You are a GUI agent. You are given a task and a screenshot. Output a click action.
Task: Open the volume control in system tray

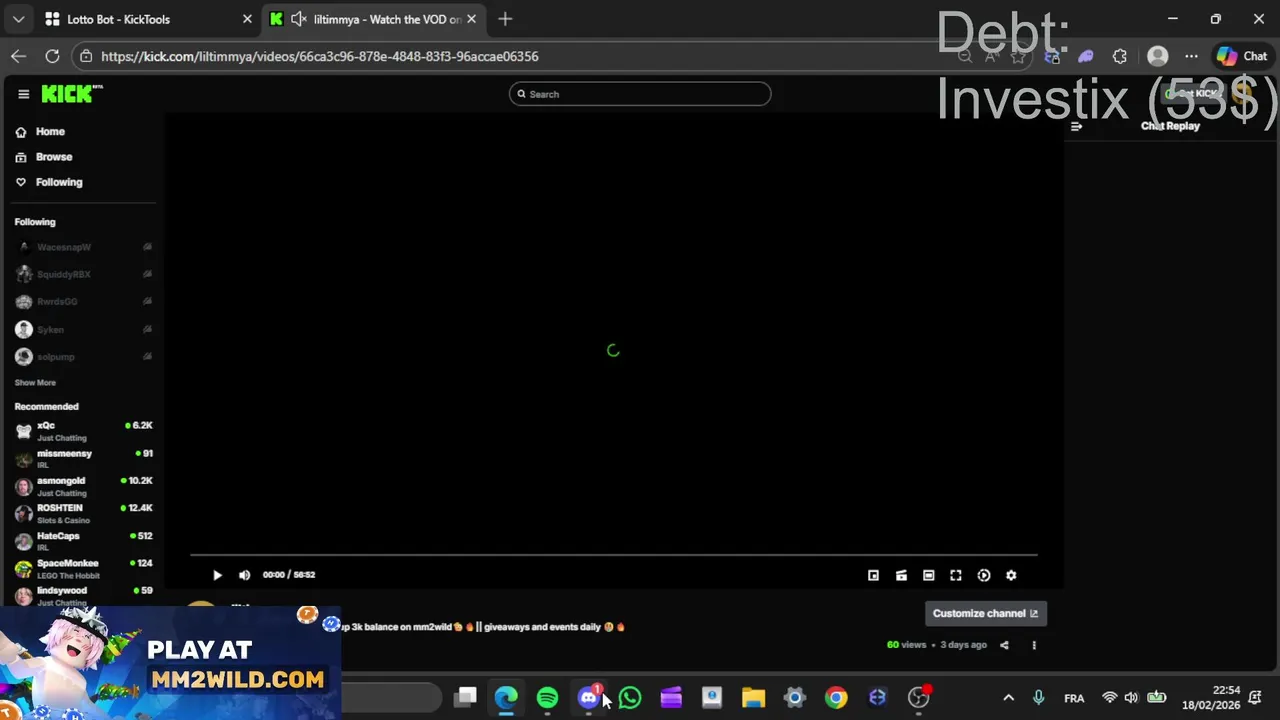pyautogui.click(x=1131, y=698)
